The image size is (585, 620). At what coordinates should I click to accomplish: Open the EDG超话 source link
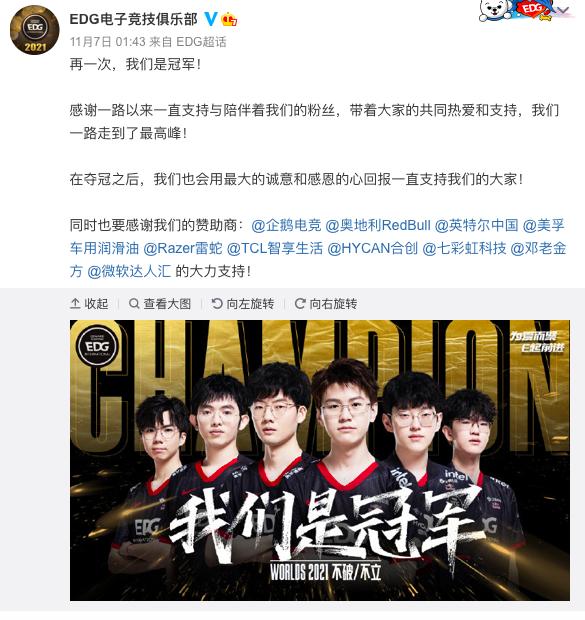pos(201,42)
